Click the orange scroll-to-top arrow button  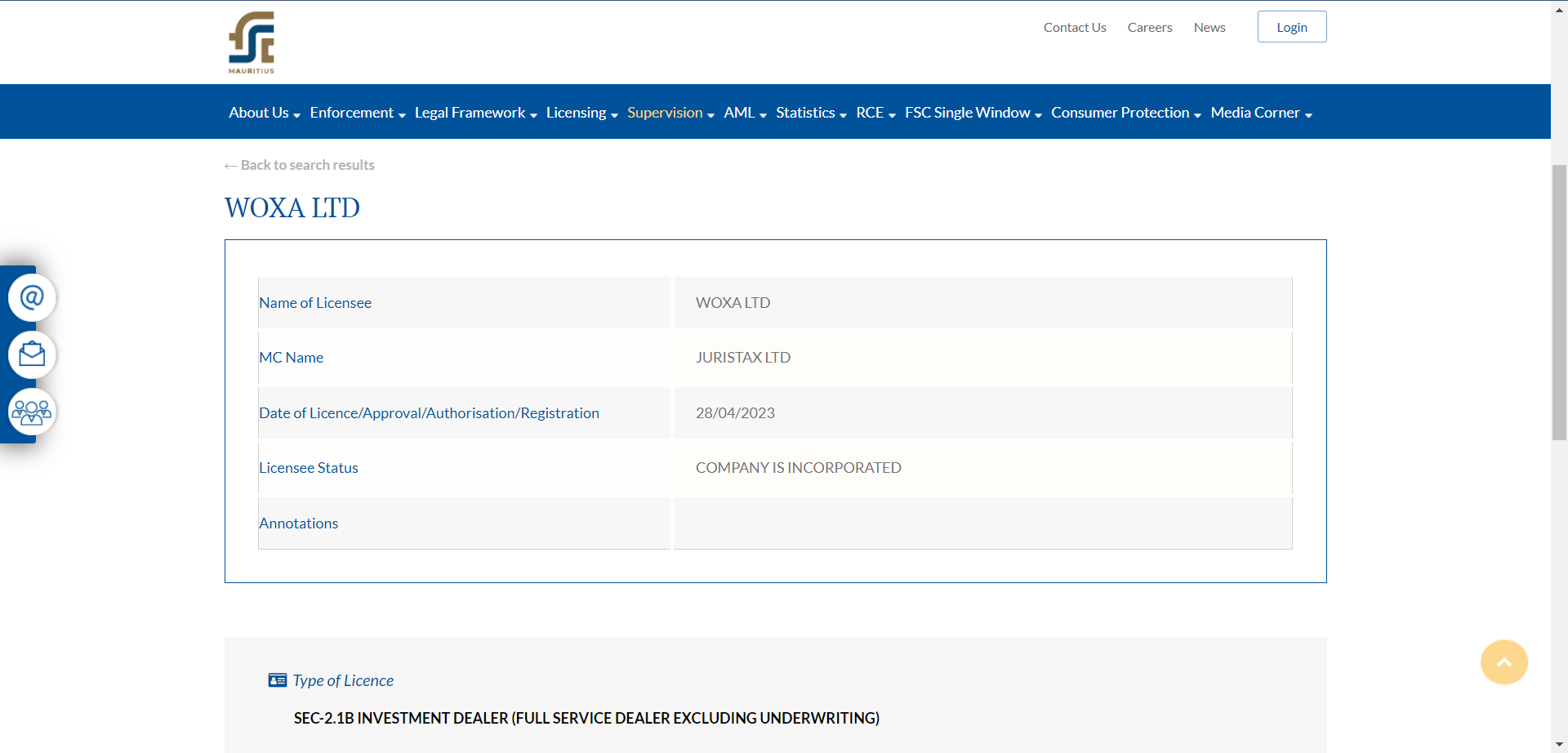point(1504,662)
